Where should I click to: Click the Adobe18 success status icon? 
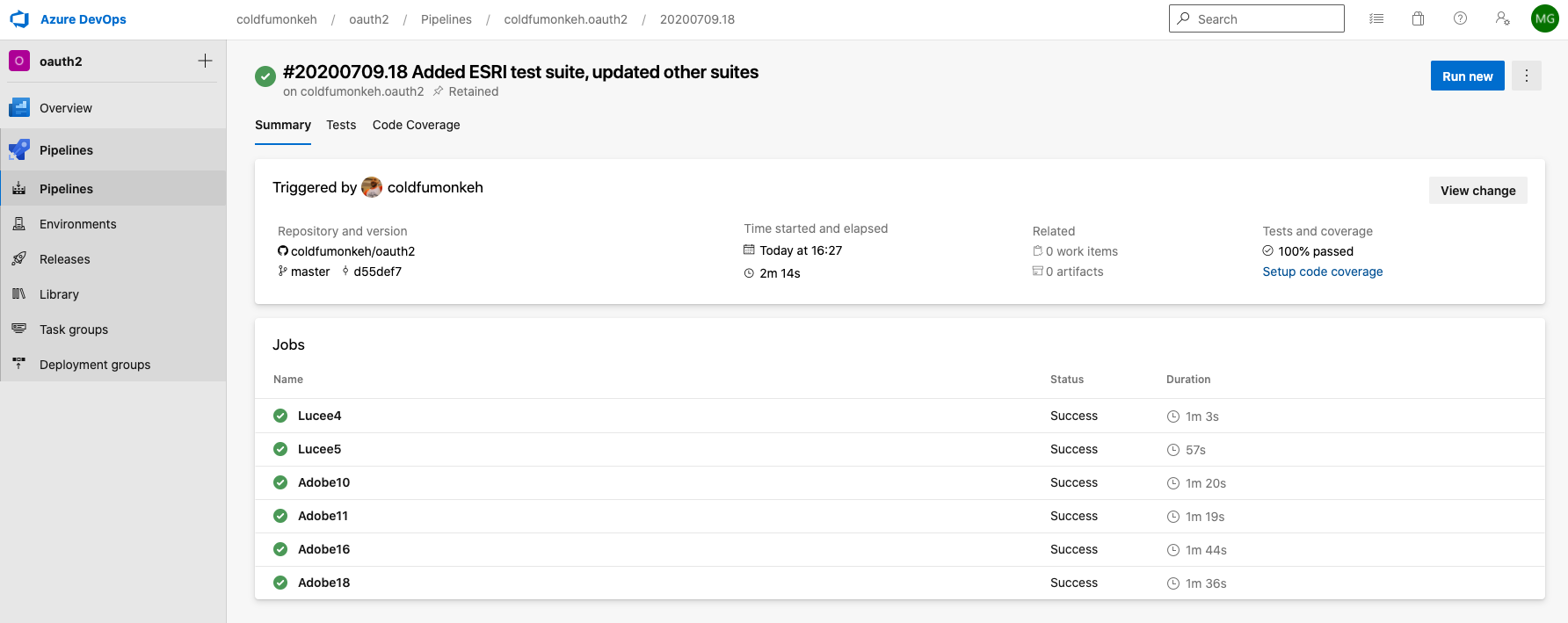pyautogui.click(x=280, y=583)
